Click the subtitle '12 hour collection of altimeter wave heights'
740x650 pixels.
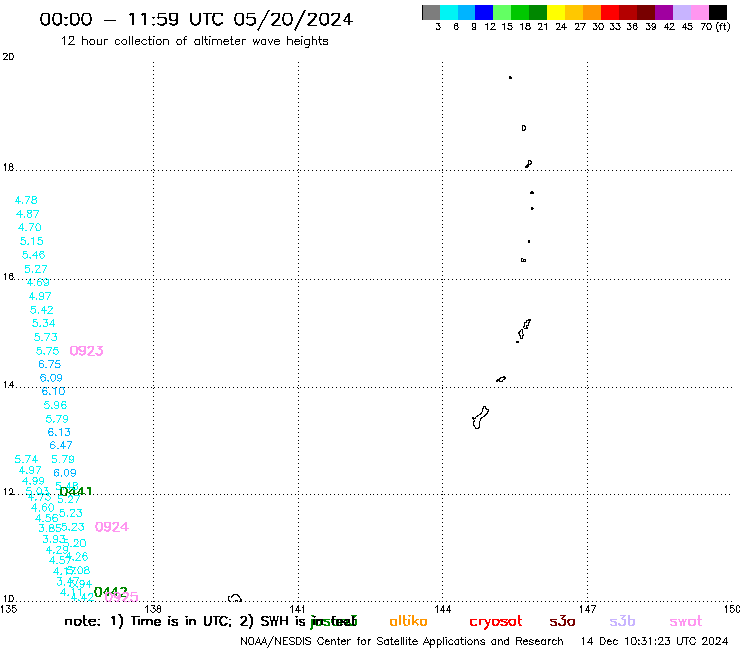(194, 41)
